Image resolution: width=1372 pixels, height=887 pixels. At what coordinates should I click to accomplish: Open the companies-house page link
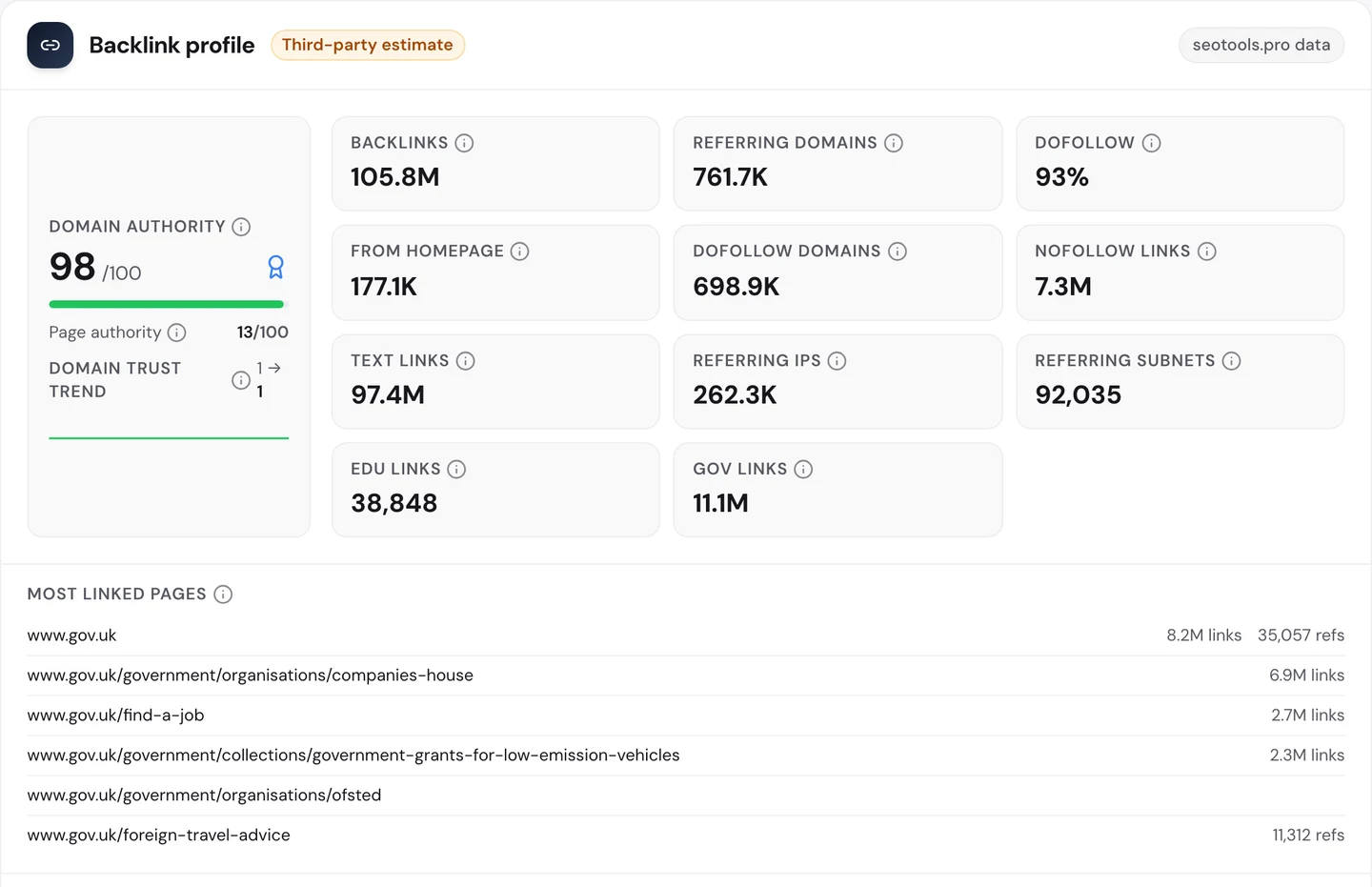251,675
